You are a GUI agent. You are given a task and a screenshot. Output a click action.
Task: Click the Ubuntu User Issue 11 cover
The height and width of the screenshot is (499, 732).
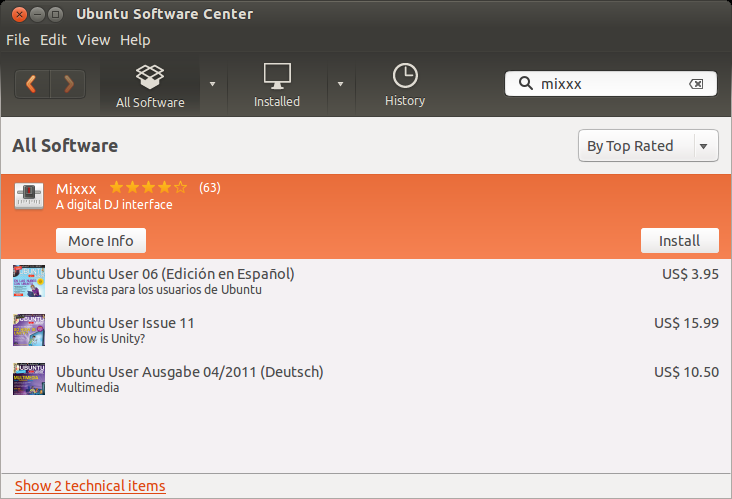[x=29, y=330]
